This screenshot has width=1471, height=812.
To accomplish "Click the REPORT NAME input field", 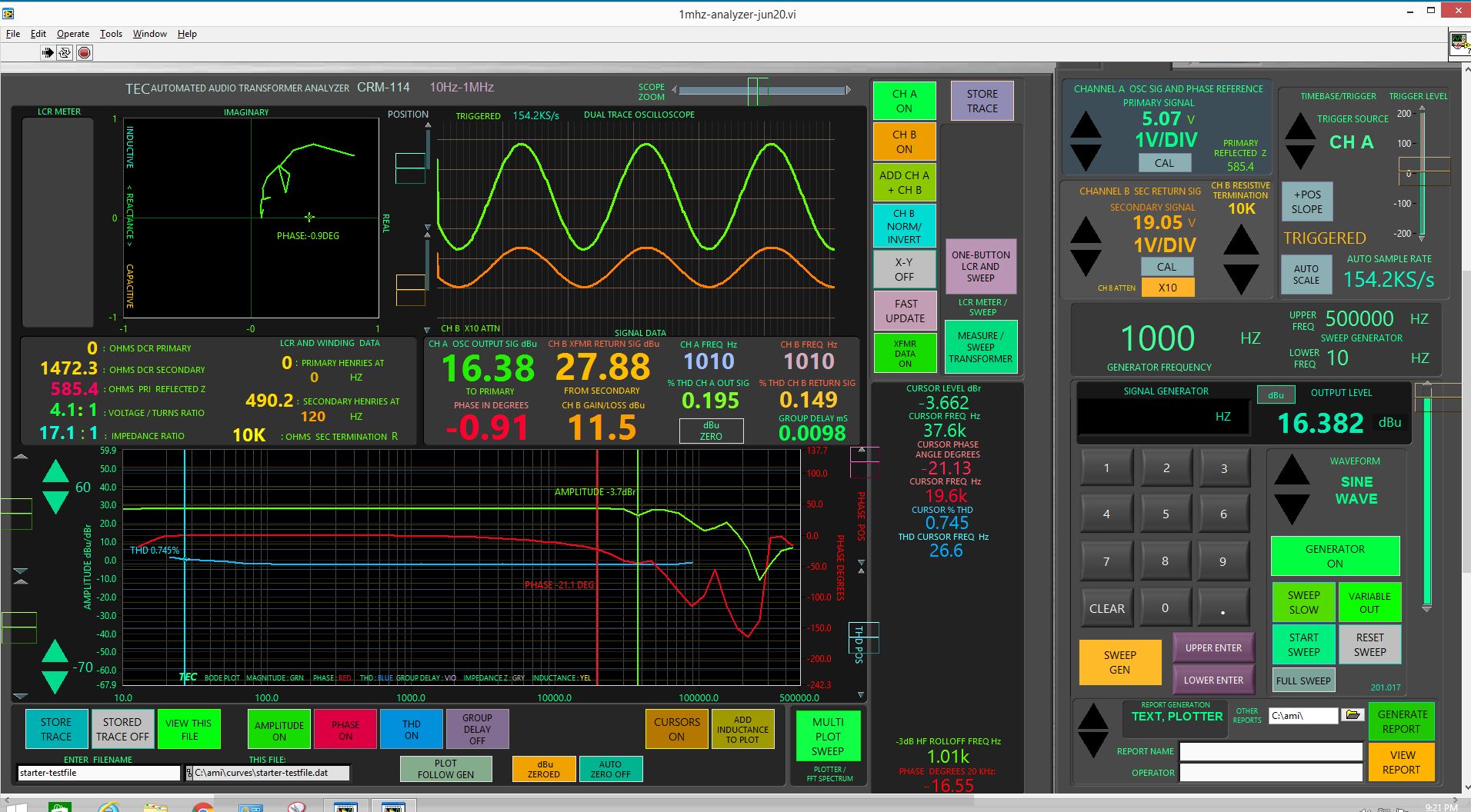I will pos(1270,751).
